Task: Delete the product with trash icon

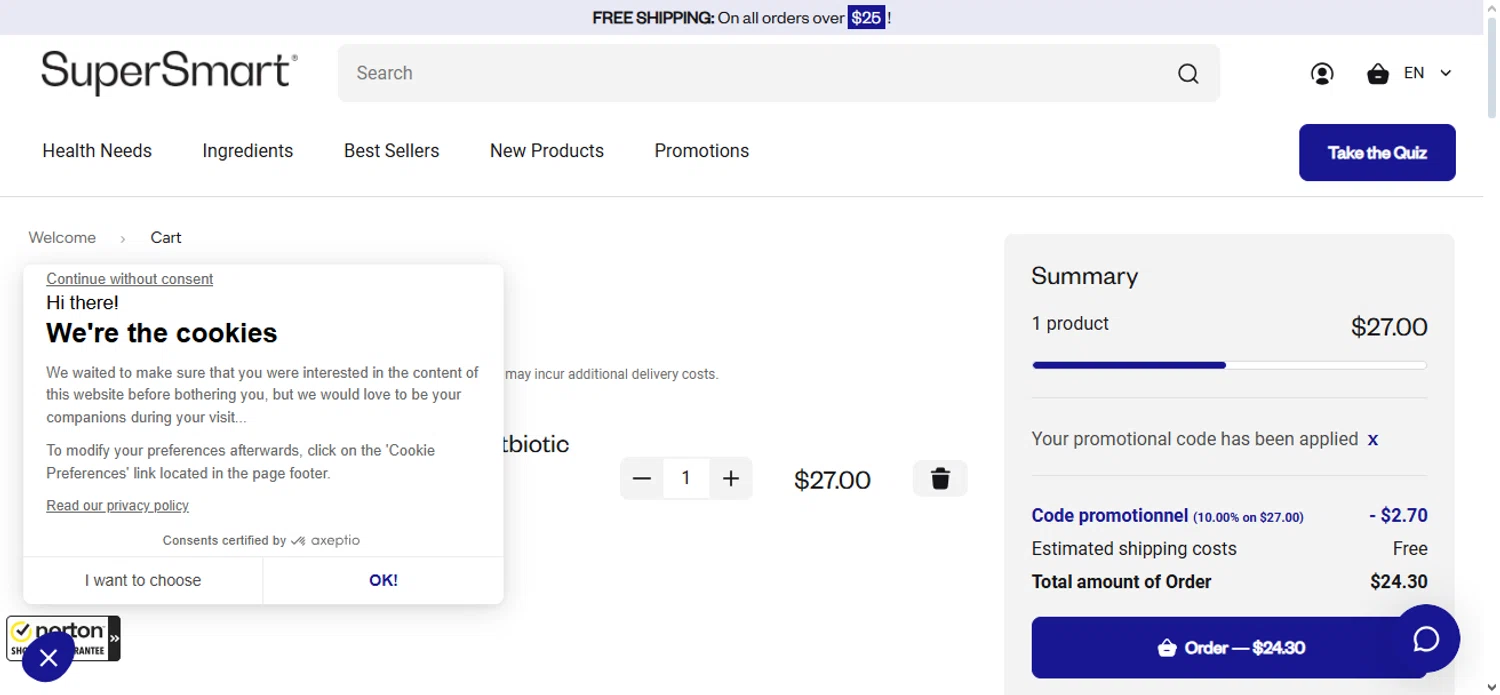Action: (x=940, y=478)
